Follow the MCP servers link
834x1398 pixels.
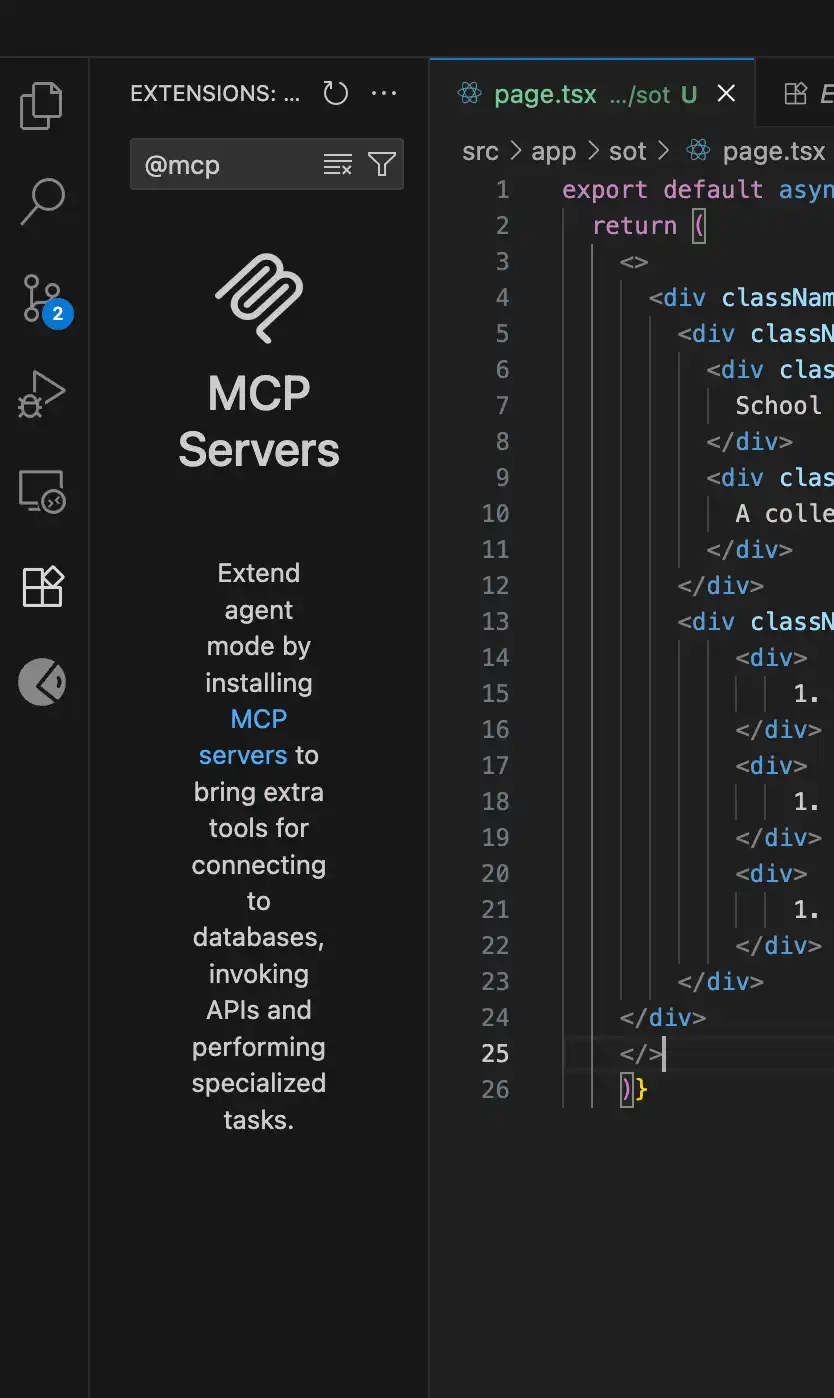coord(244,737)
